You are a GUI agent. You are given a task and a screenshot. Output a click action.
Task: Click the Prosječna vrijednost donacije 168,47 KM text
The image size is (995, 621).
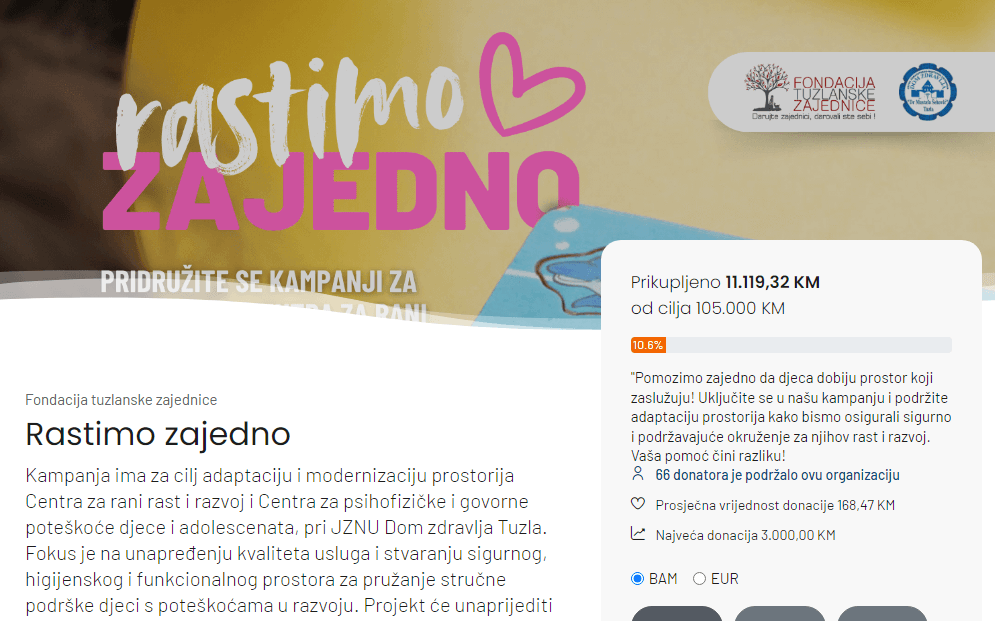tap(775, 506)
